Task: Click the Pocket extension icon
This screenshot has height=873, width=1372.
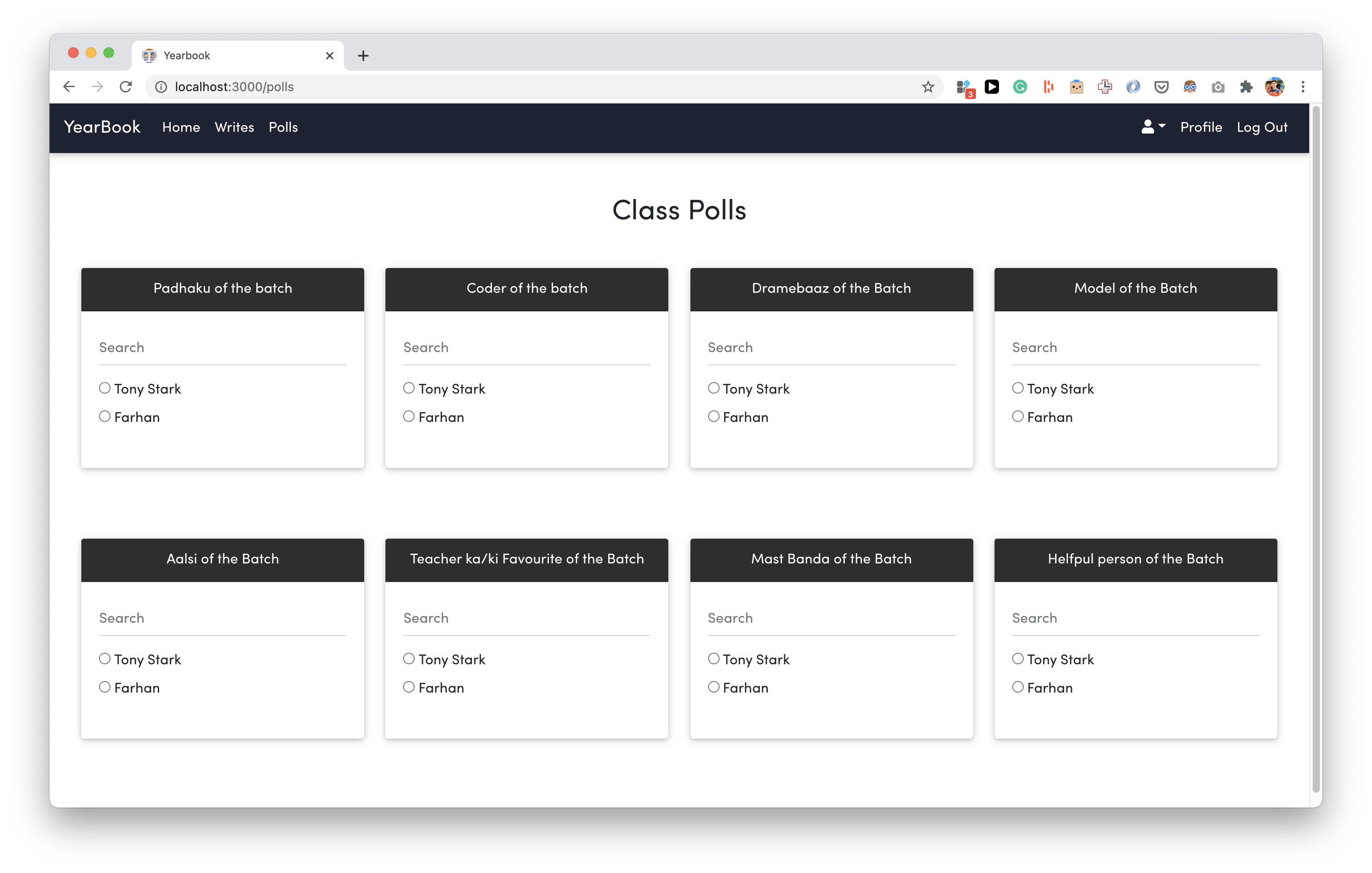Action: pos(1161,87)
